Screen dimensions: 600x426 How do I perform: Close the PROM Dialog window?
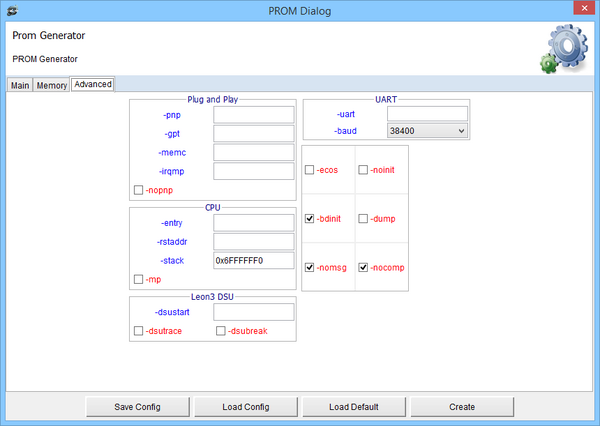coord(584,8)
